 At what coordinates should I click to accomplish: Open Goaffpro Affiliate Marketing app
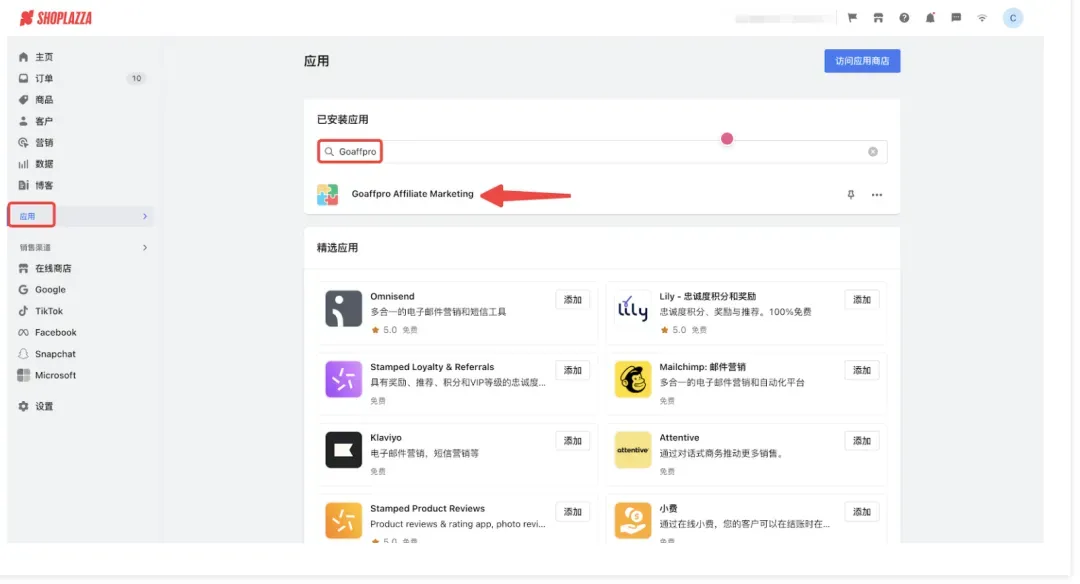[x=413, y=194]
